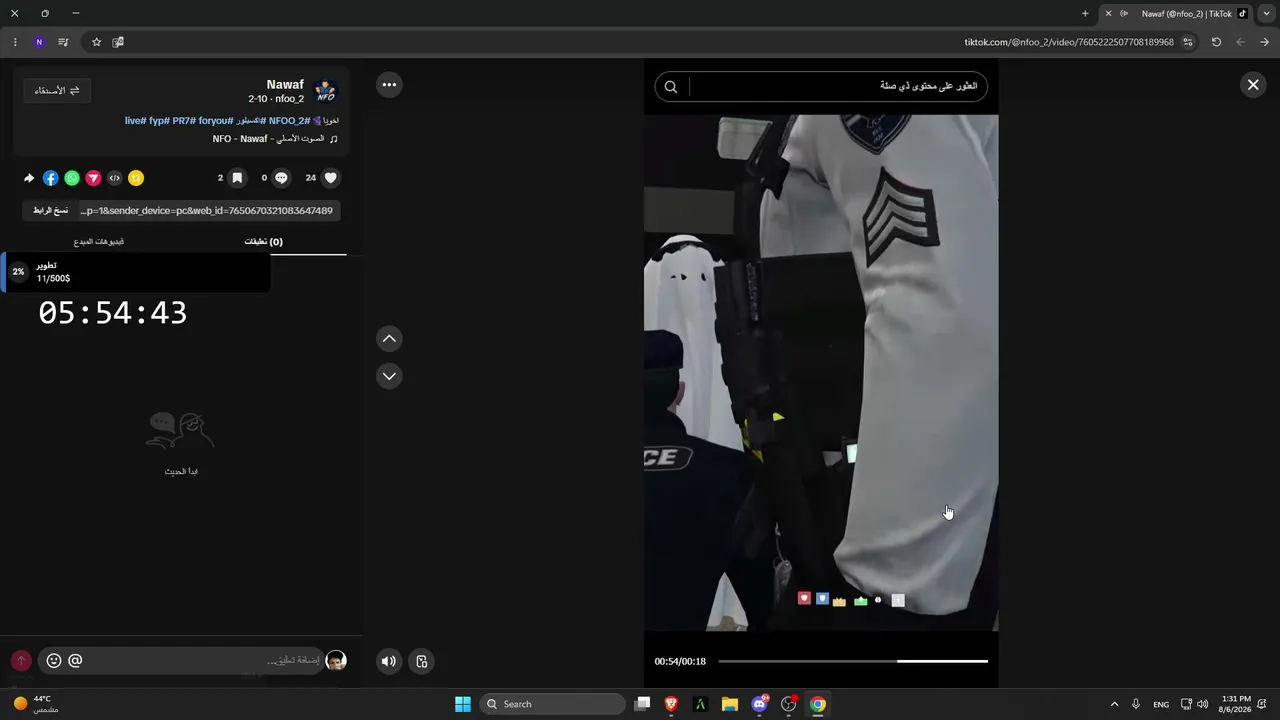Image resolution: width=1280 pixels, height=720 pixels.
Task: Like the video with the heart icon
Action: click(332, 178)
